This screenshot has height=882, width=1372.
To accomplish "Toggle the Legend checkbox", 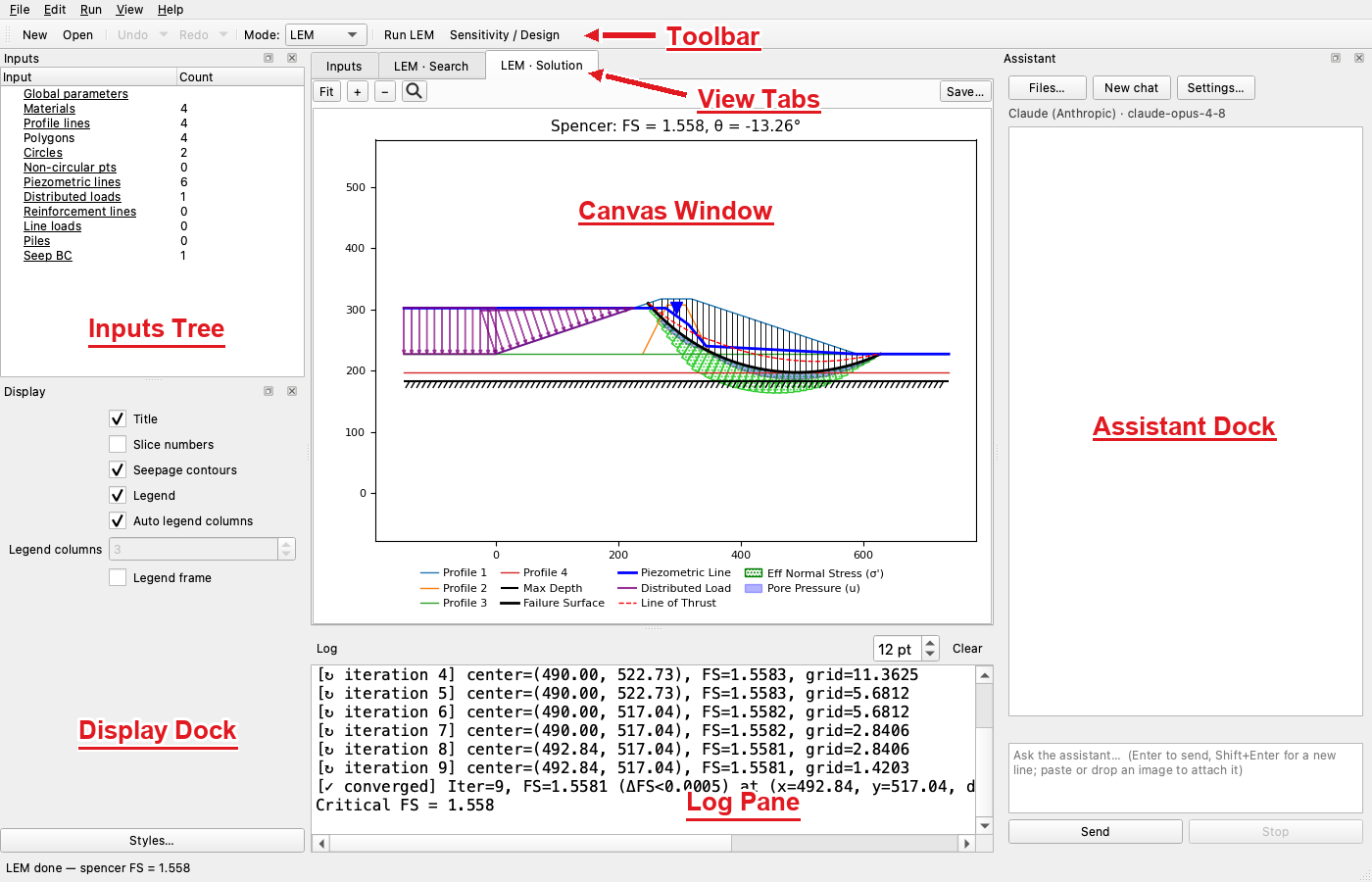I will tap(118, 495).
